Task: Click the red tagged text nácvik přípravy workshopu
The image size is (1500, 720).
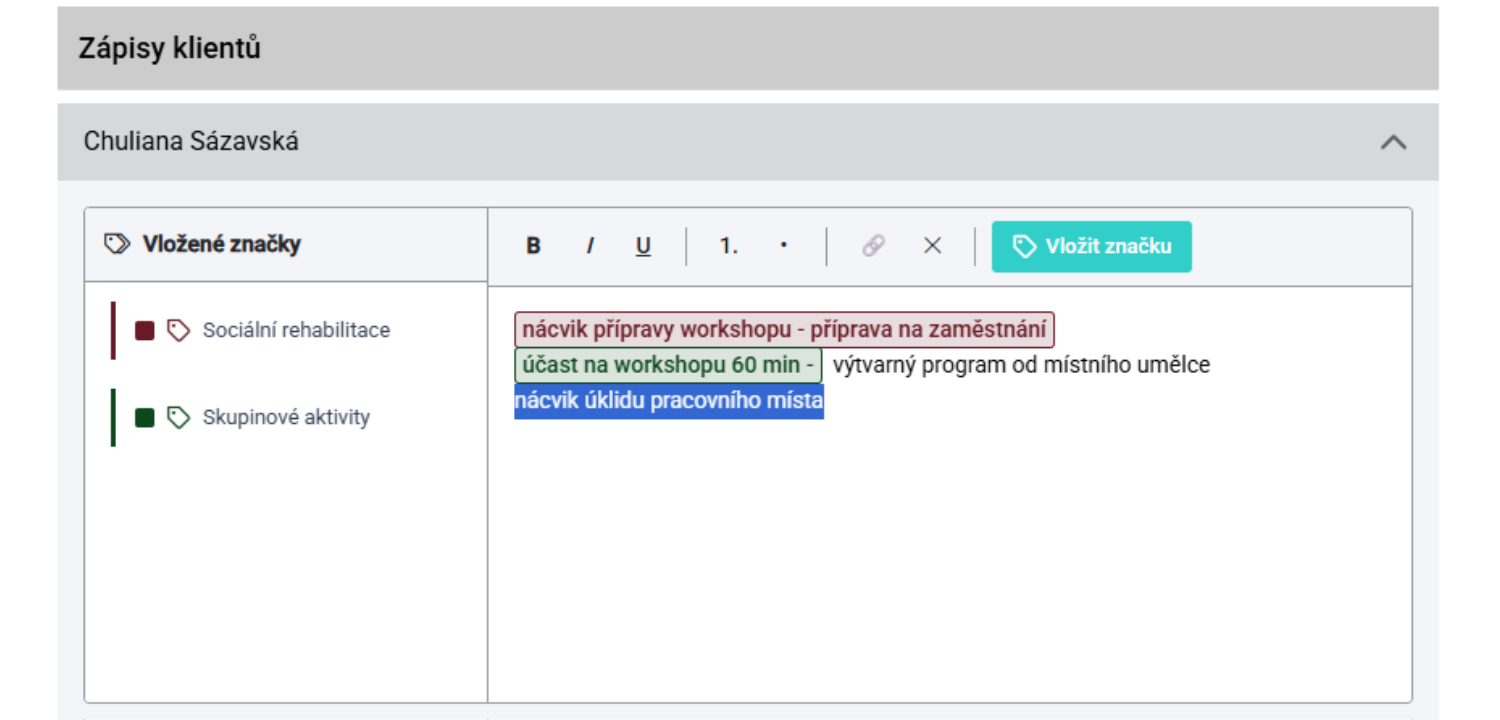Action: [x=784, y=330]
